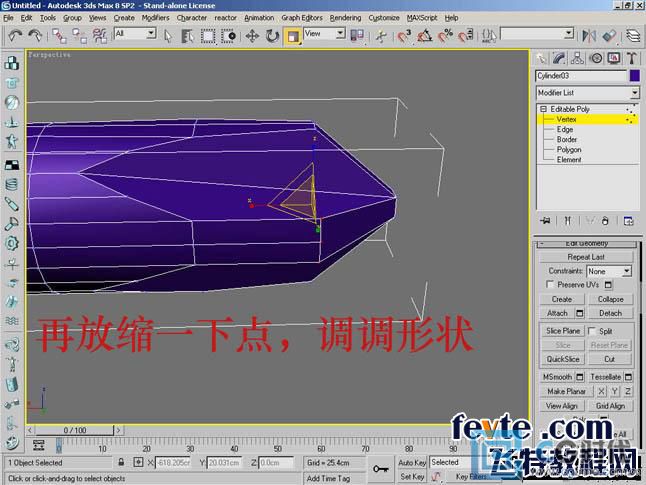646x485 pixels.
Task: Activate highlighted Select and Scale tool
Action: point(293,36)
